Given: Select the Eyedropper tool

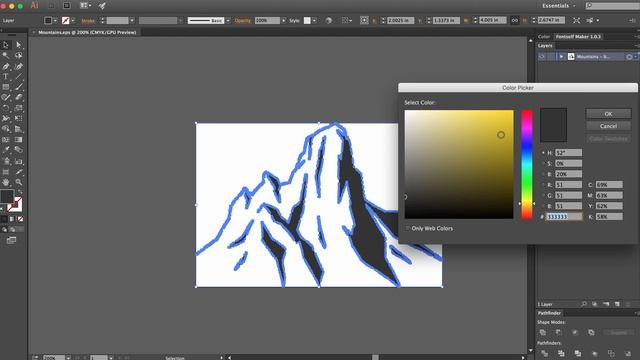Looking at the screenshot, I should point(6,150).
